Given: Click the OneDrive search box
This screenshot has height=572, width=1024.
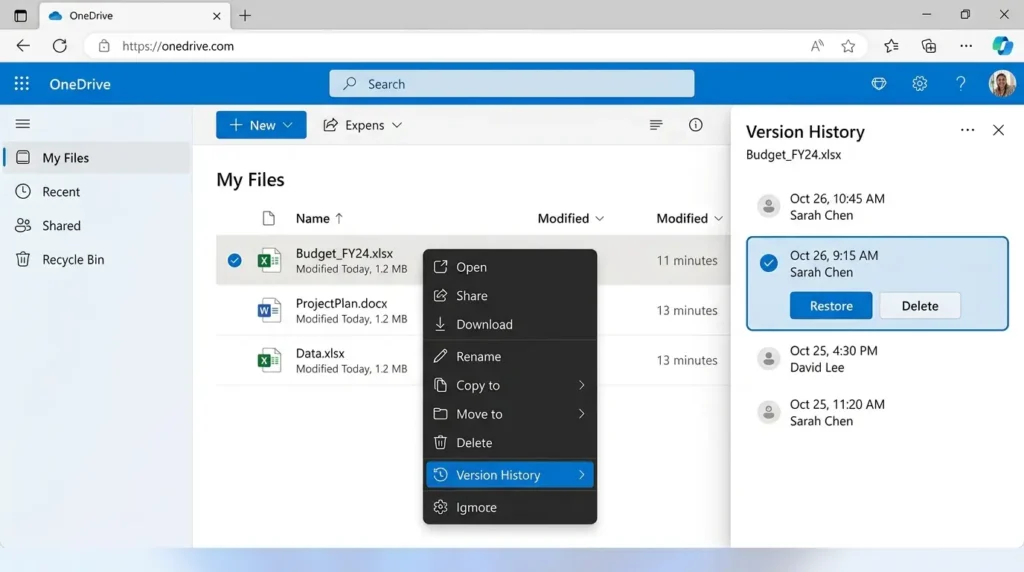Looking at the screenshot, I should 511,84.
